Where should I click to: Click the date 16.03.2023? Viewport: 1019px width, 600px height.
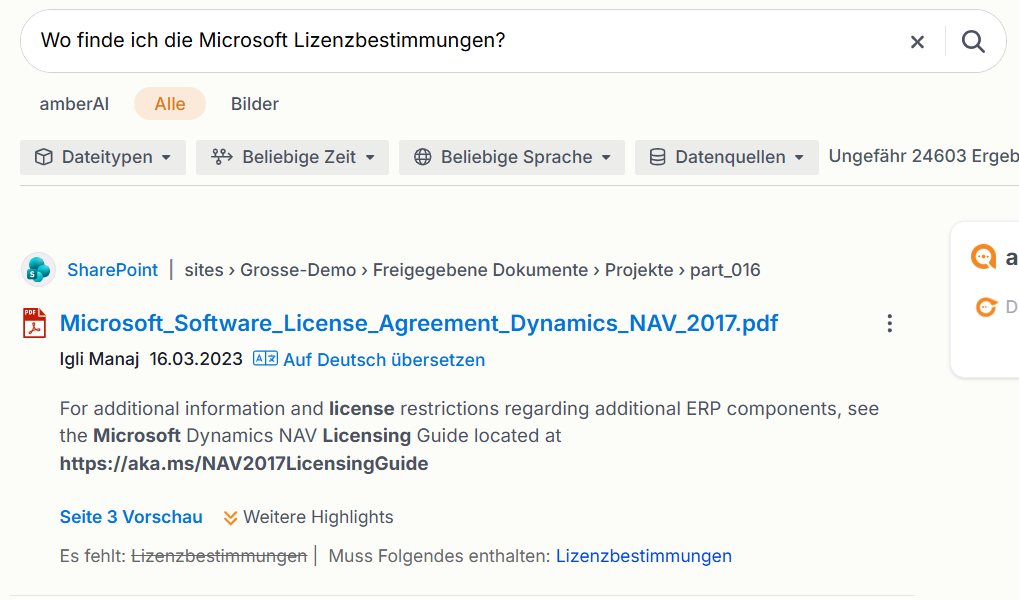point(196,359)
